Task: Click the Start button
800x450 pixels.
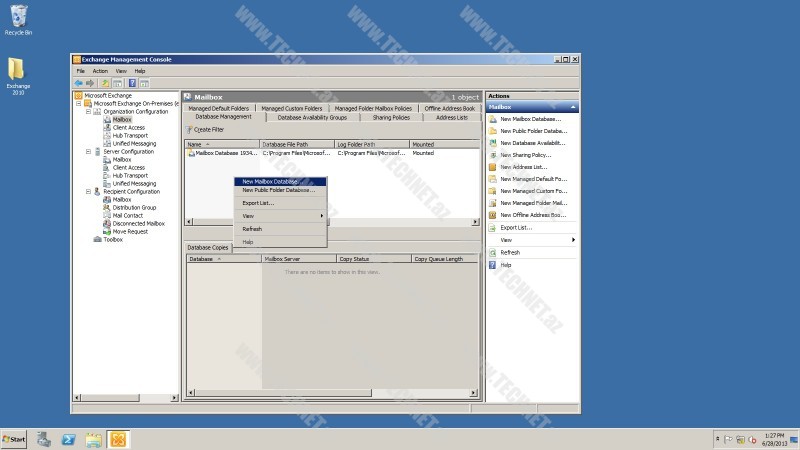Action: [x=14, y=439]
